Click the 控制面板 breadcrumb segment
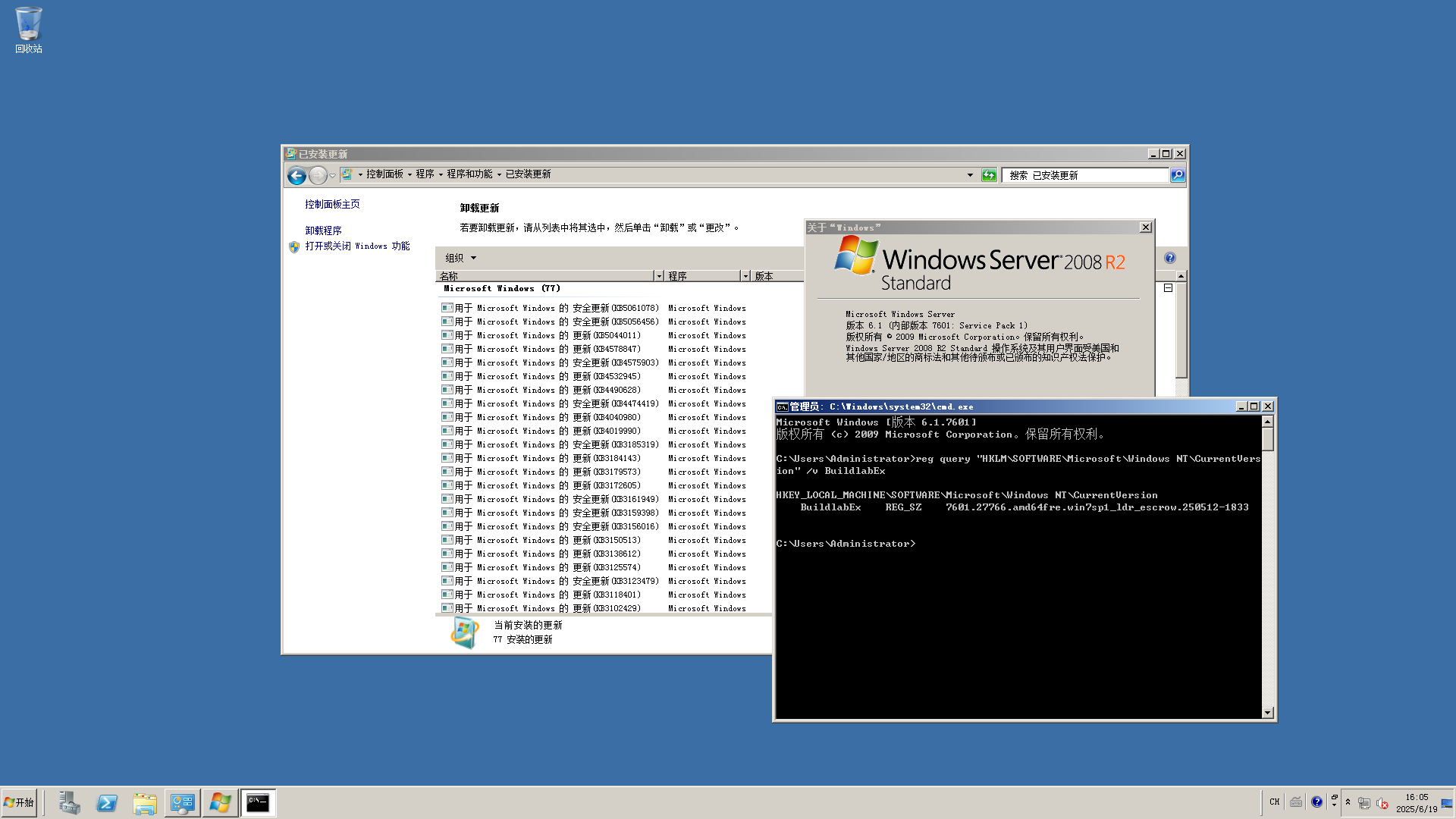The image size is (1456, 819). [384, 174]
